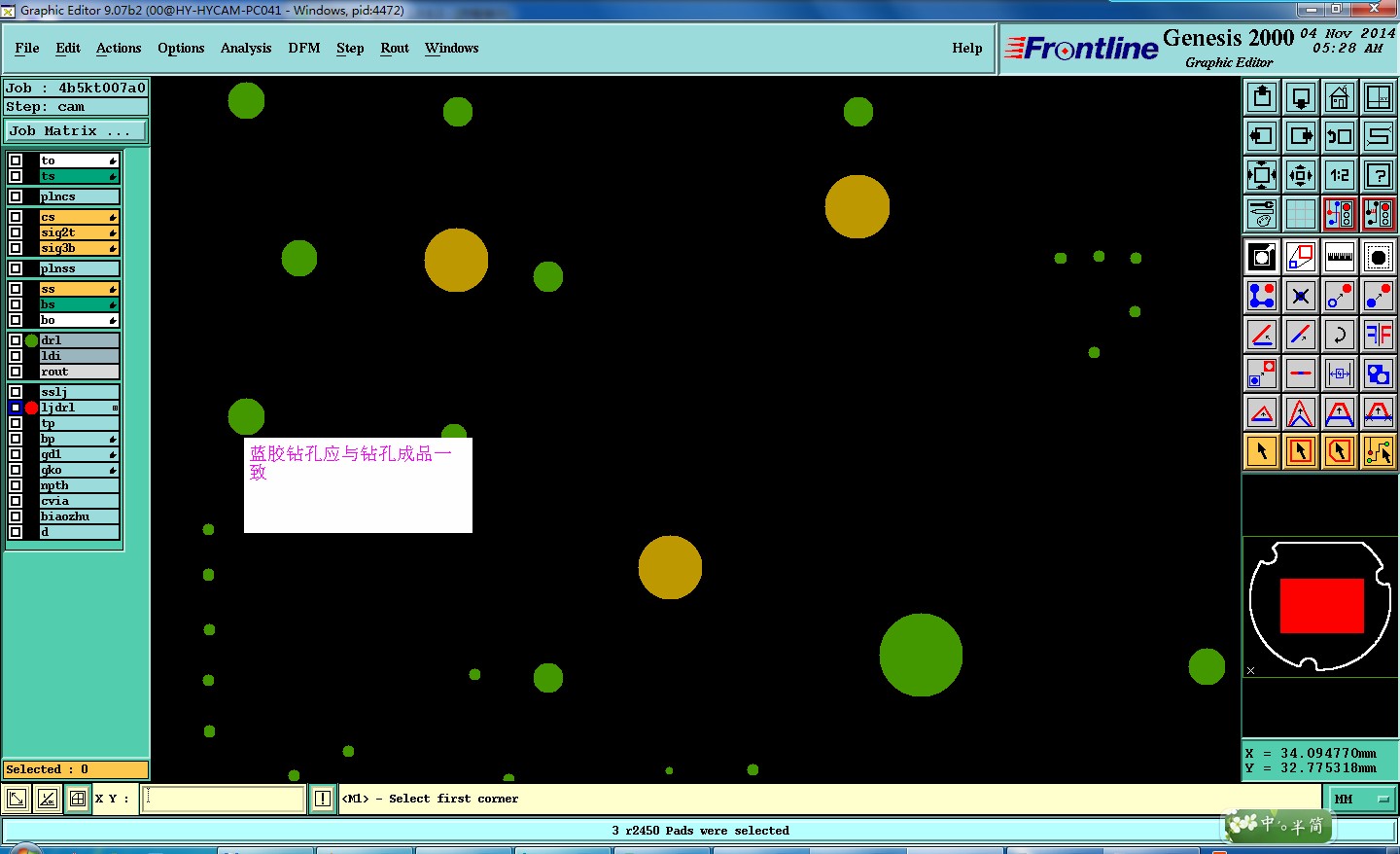The width and height of the screenshot is (1400, 854).
Task: Click the X Y coordinate input field
Action: pos(225,799)
